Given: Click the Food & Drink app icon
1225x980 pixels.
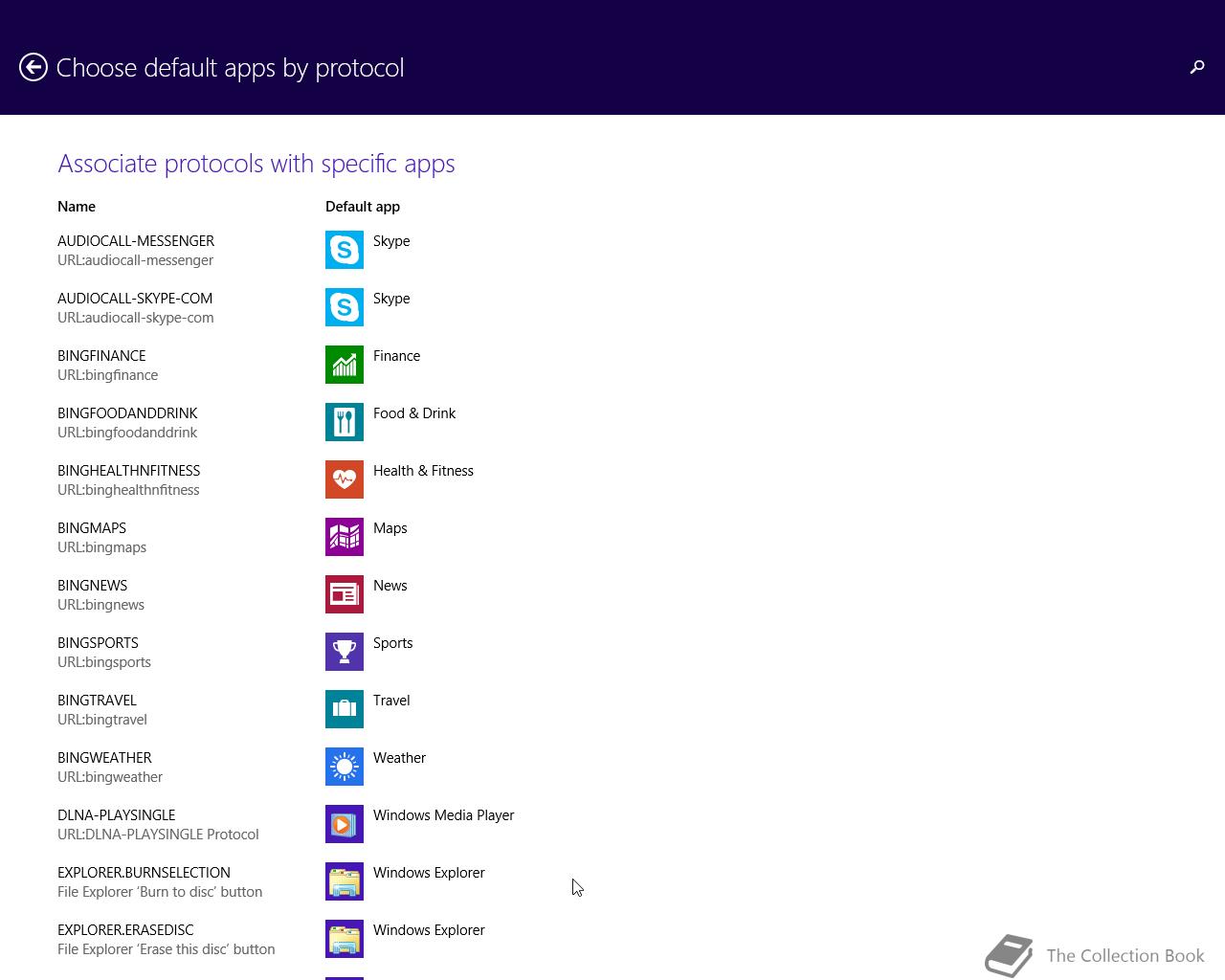Looking at the screenshot, I should (345, 422).
